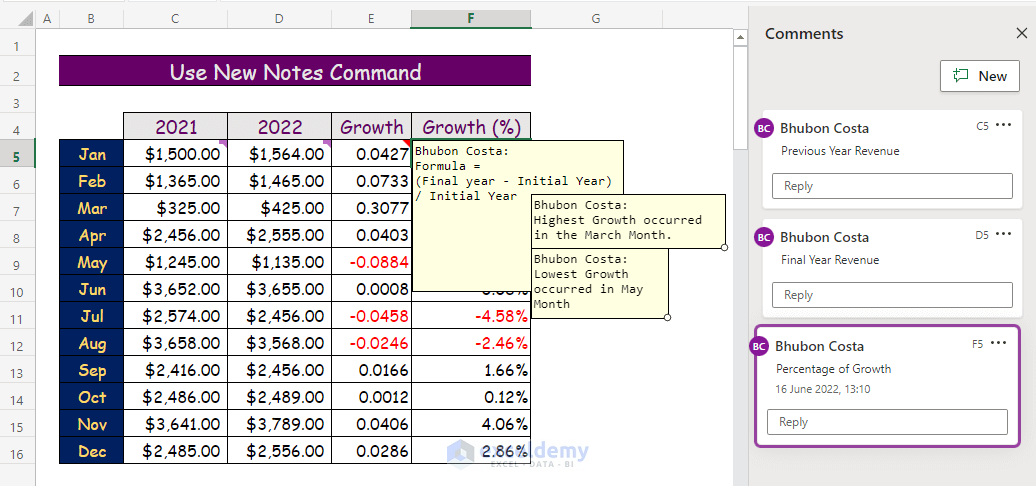This screenshot has height=486, width=1036.
Task: Select cell with 0.3077
Action: 371,208
